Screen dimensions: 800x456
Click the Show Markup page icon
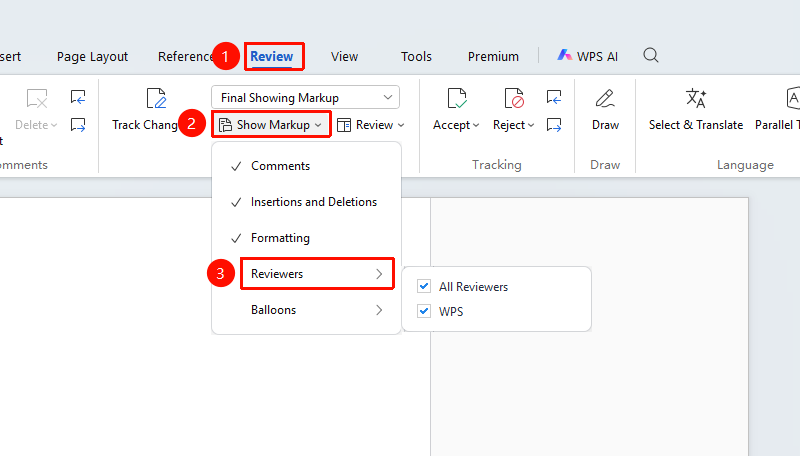click(225, 125)
